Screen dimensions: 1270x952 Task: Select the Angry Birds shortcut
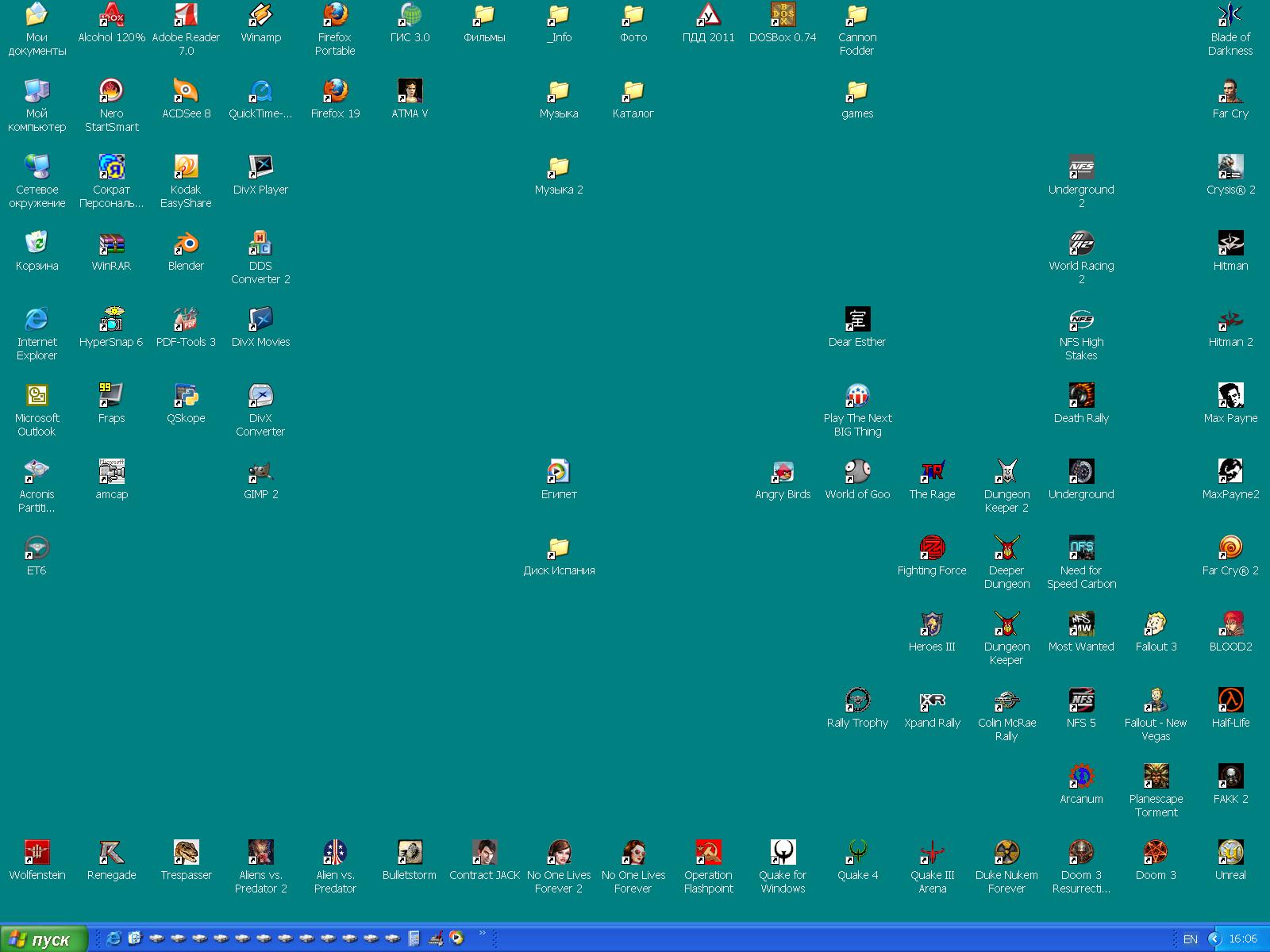[783, 471]
